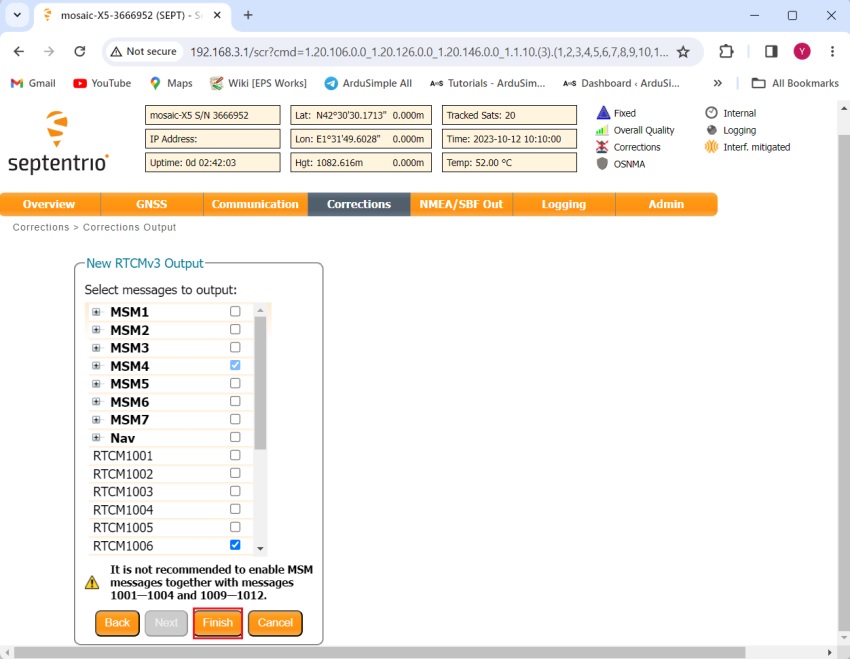The width and height of the screenshot is (850, 659).
Task: Tick the RTCM1005 checkbox
Action: pyautogui.click(x=235, y=528)
